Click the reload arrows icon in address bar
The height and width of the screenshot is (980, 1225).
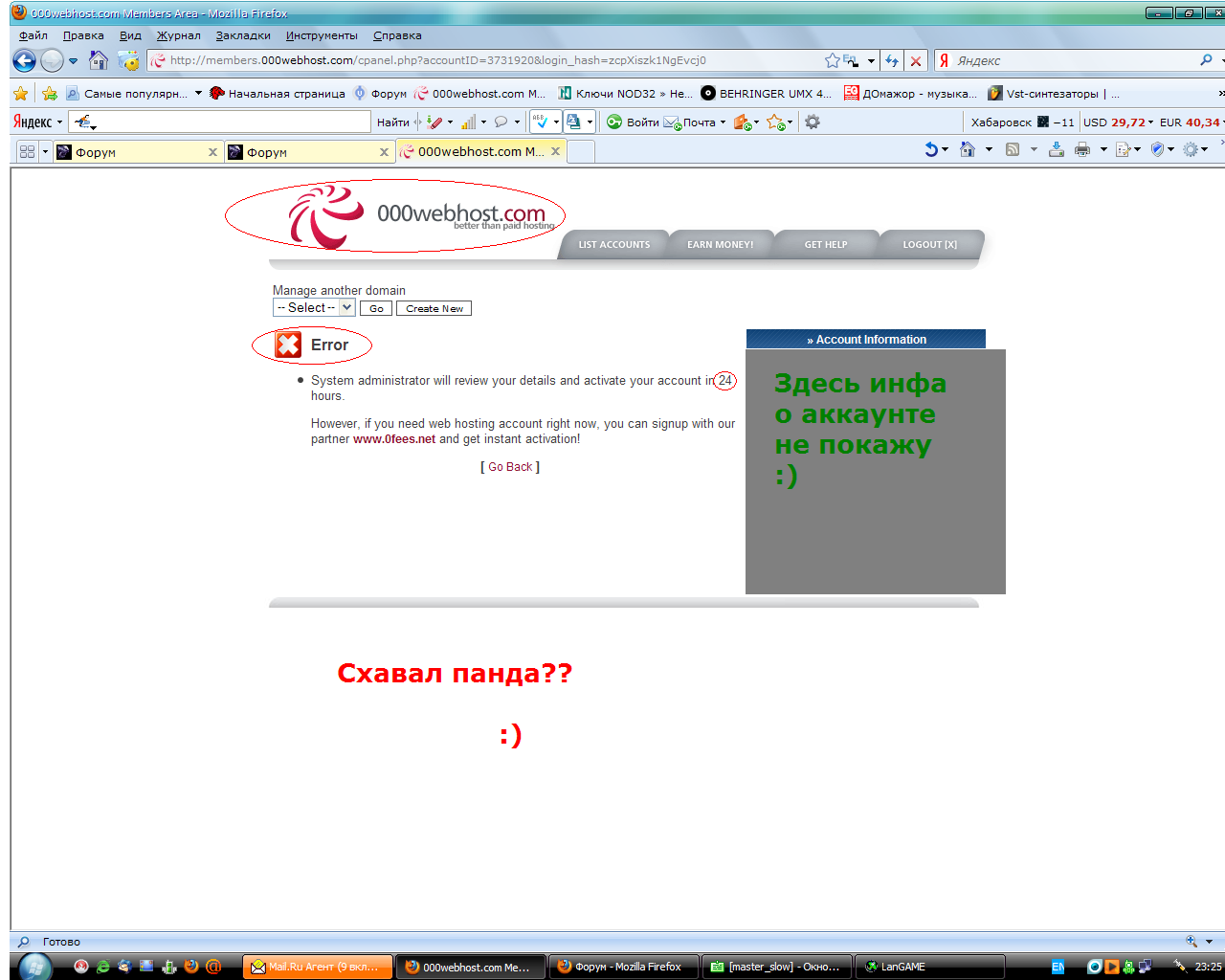(892, 60)
